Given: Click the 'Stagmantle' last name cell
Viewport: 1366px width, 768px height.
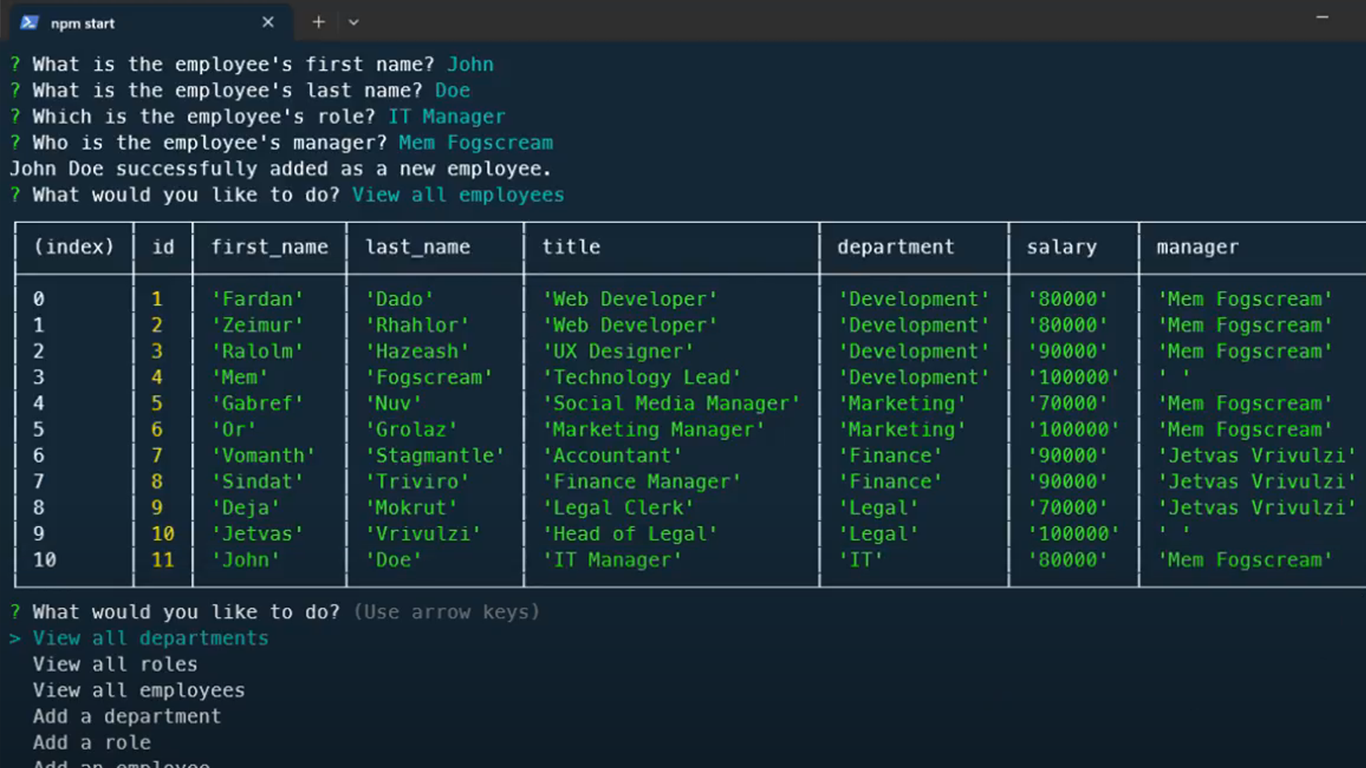Looking at the screenshot, I should click(x=435, y=455).
